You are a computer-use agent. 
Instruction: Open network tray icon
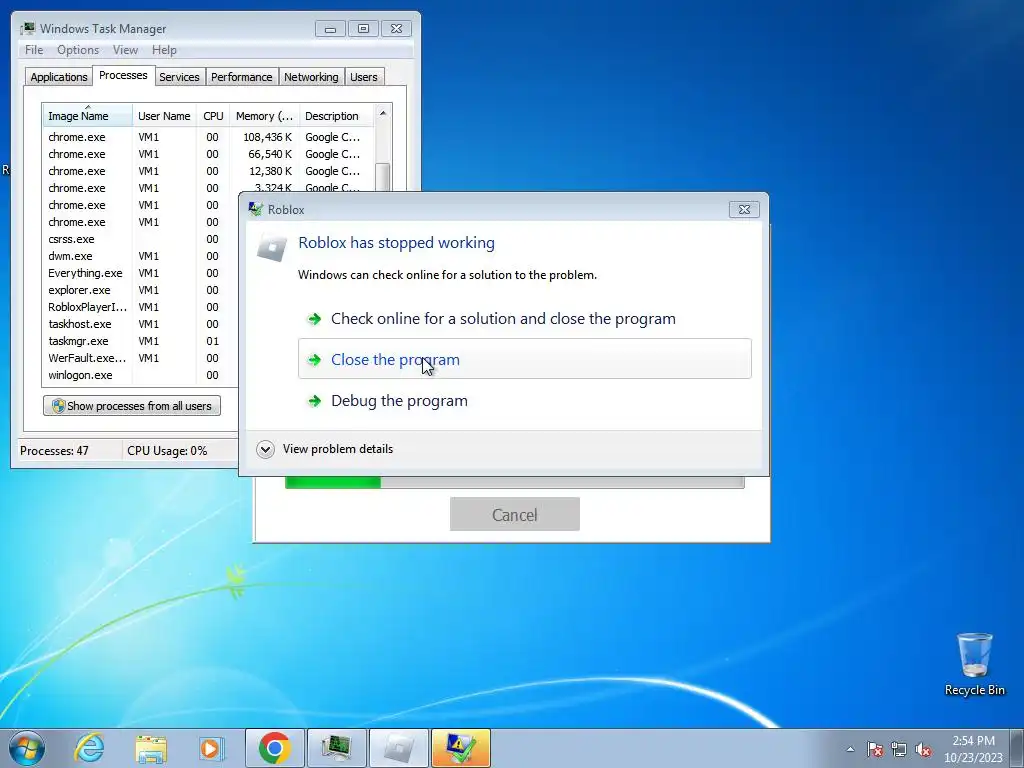pos(899,749)
